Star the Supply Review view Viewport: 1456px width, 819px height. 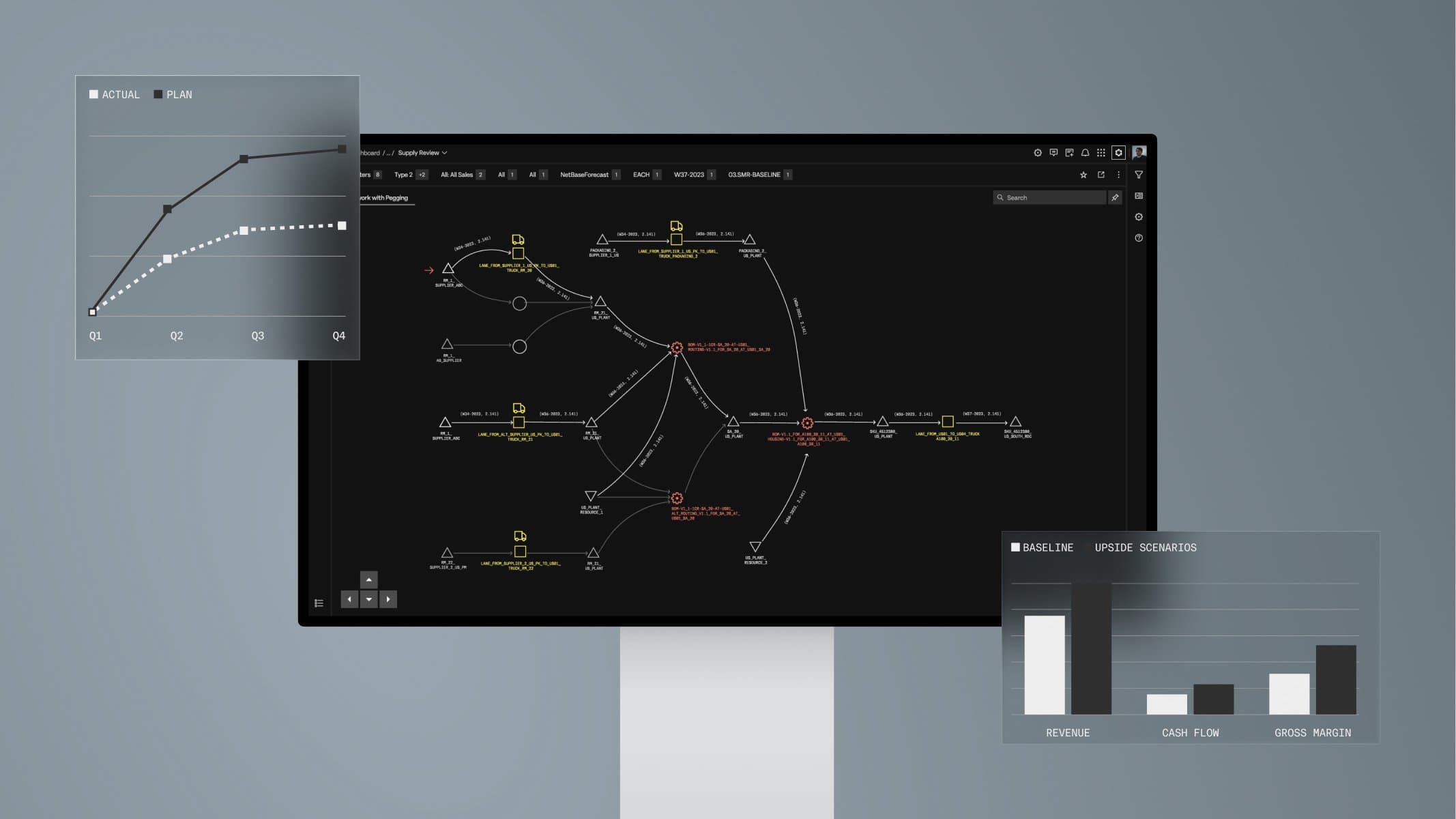tap(1084, 175)
